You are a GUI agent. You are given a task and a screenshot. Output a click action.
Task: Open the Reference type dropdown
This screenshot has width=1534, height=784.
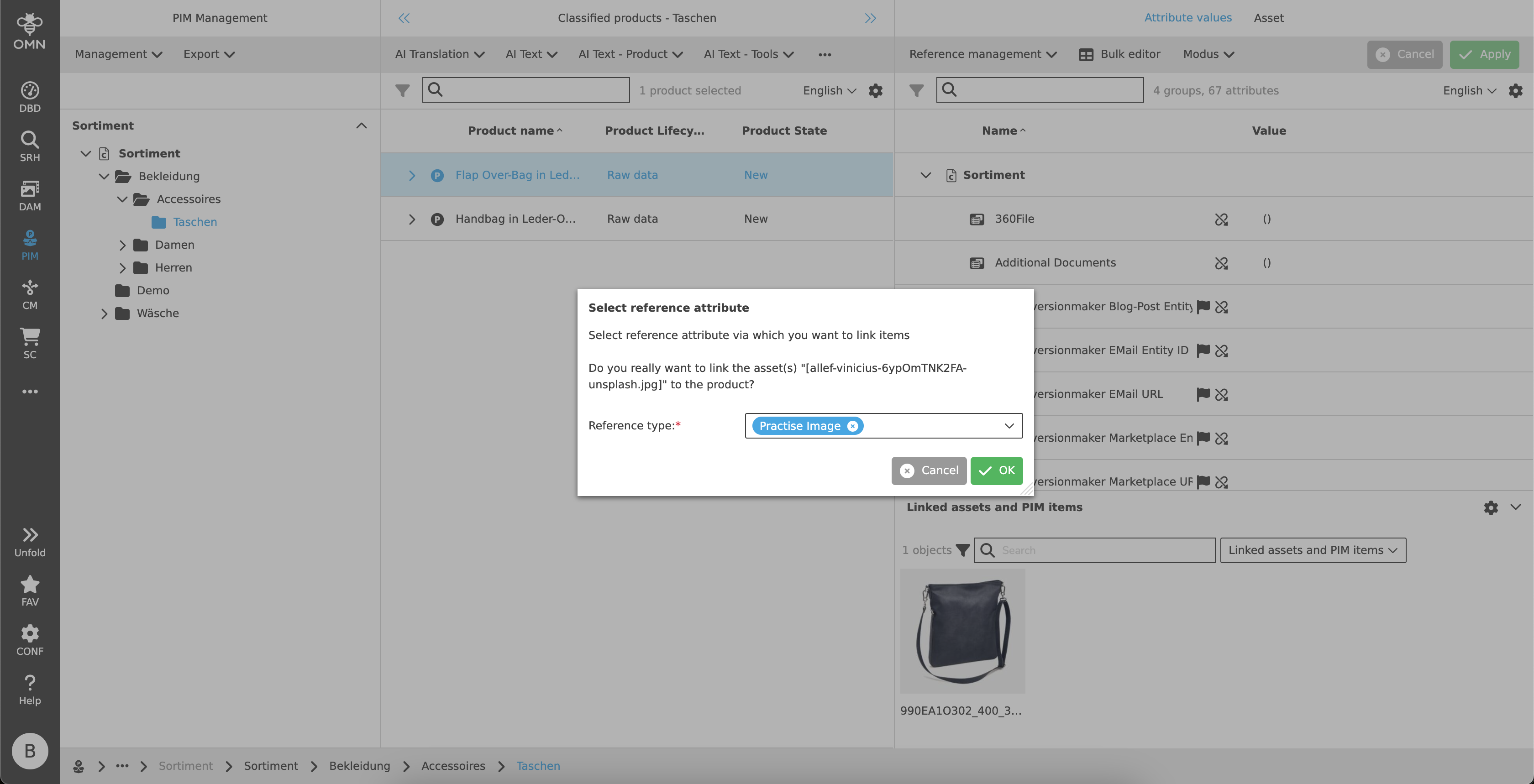tap(1009, 426)
